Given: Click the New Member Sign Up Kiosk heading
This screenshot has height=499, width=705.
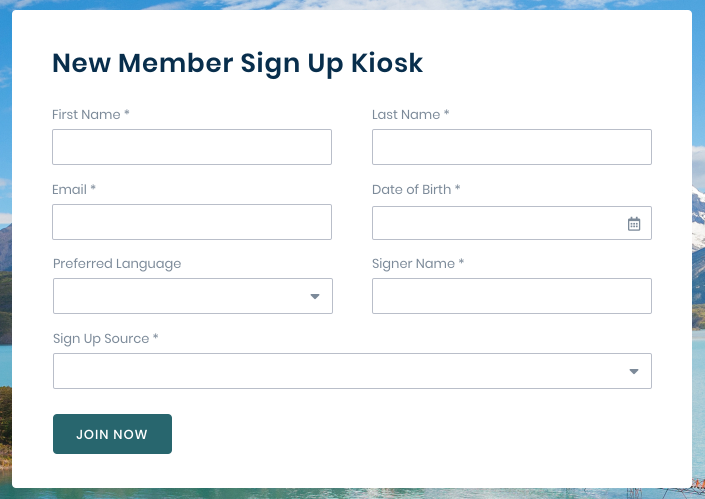Looking at the screenshot, I should pyautogui.click(x=237, y=63).
